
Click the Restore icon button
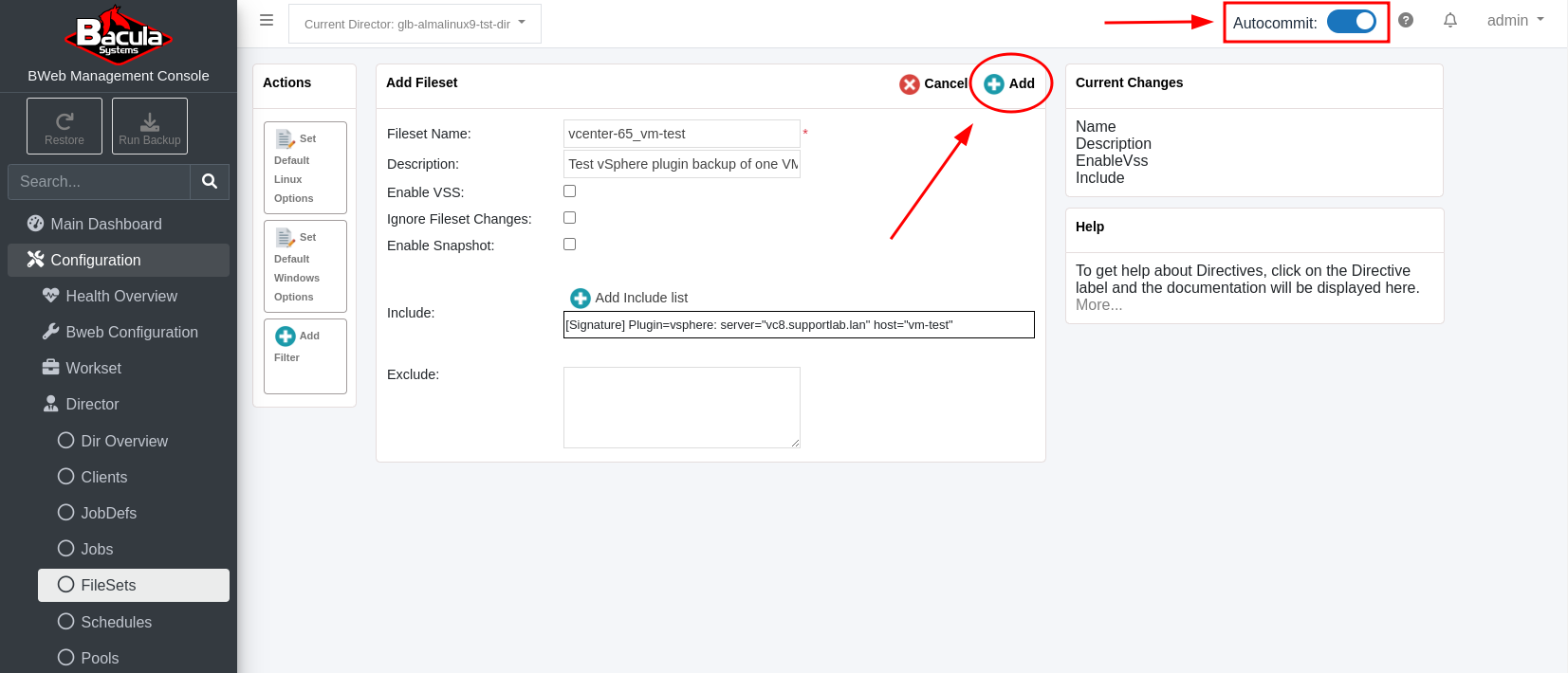pos(65,126)
